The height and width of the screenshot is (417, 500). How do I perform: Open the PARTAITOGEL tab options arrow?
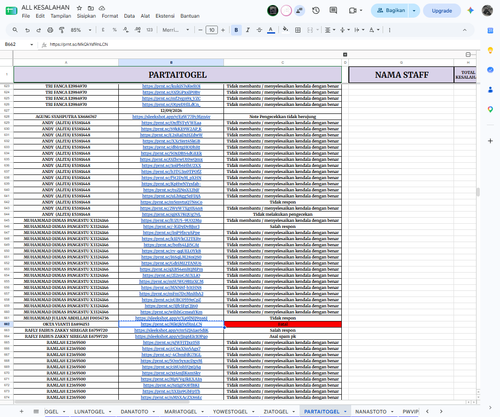(x=345, y=412)
